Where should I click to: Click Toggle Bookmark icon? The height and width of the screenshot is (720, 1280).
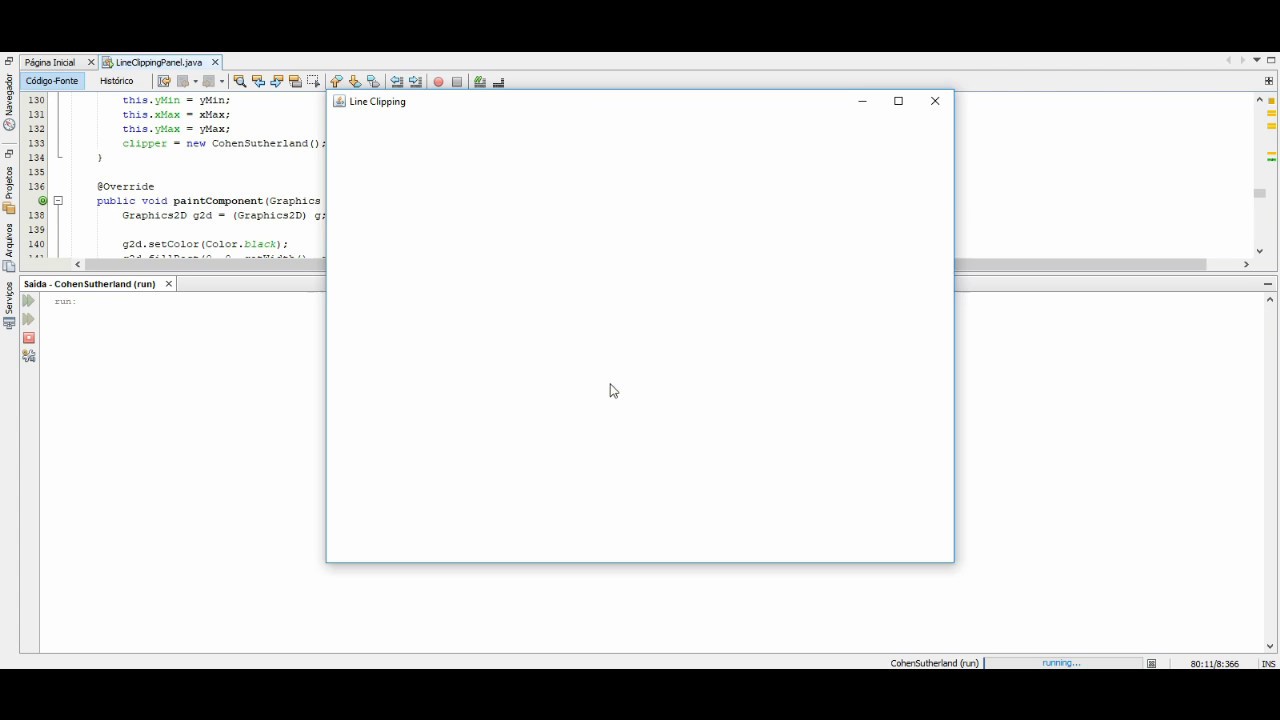[373, 82]
